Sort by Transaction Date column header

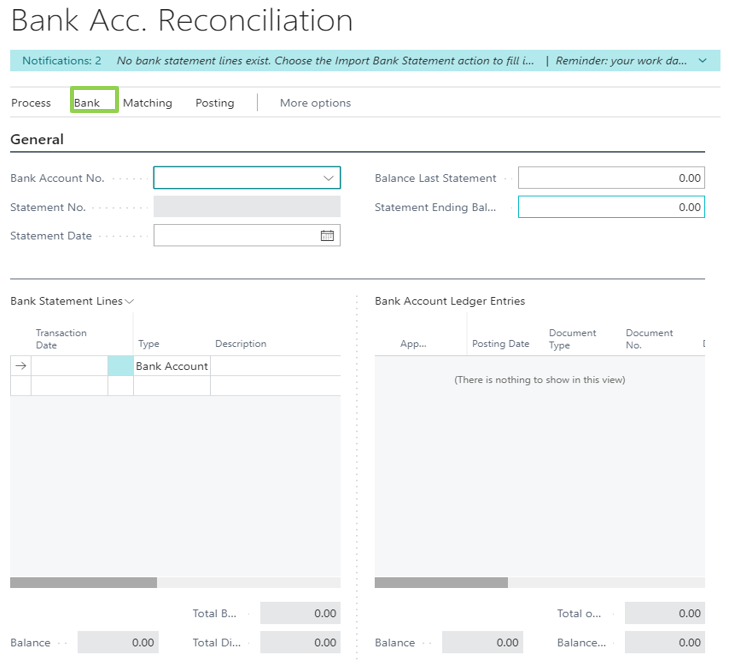pyautogui.click(x=62, y=339)
